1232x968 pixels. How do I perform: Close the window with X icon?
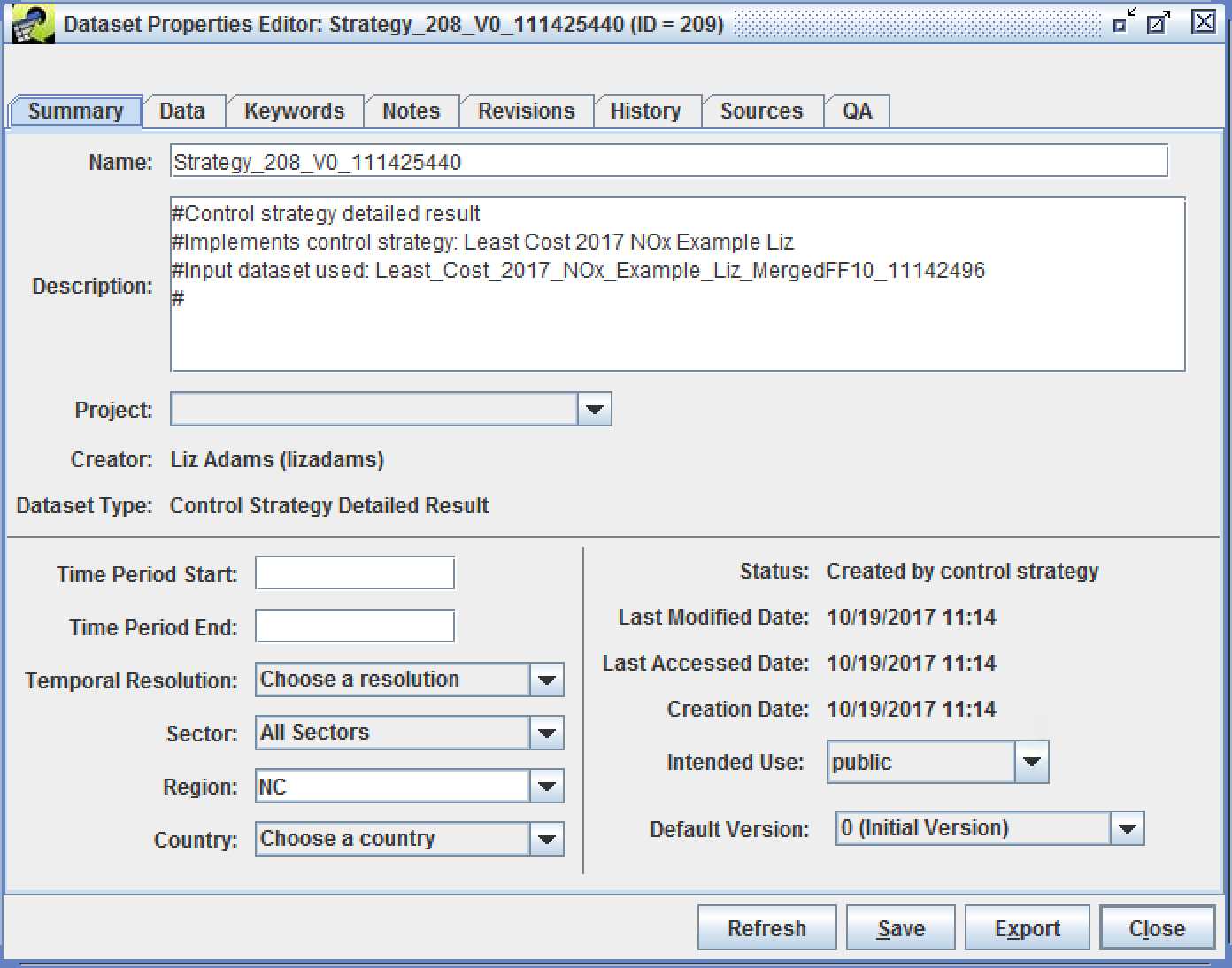1202,23
